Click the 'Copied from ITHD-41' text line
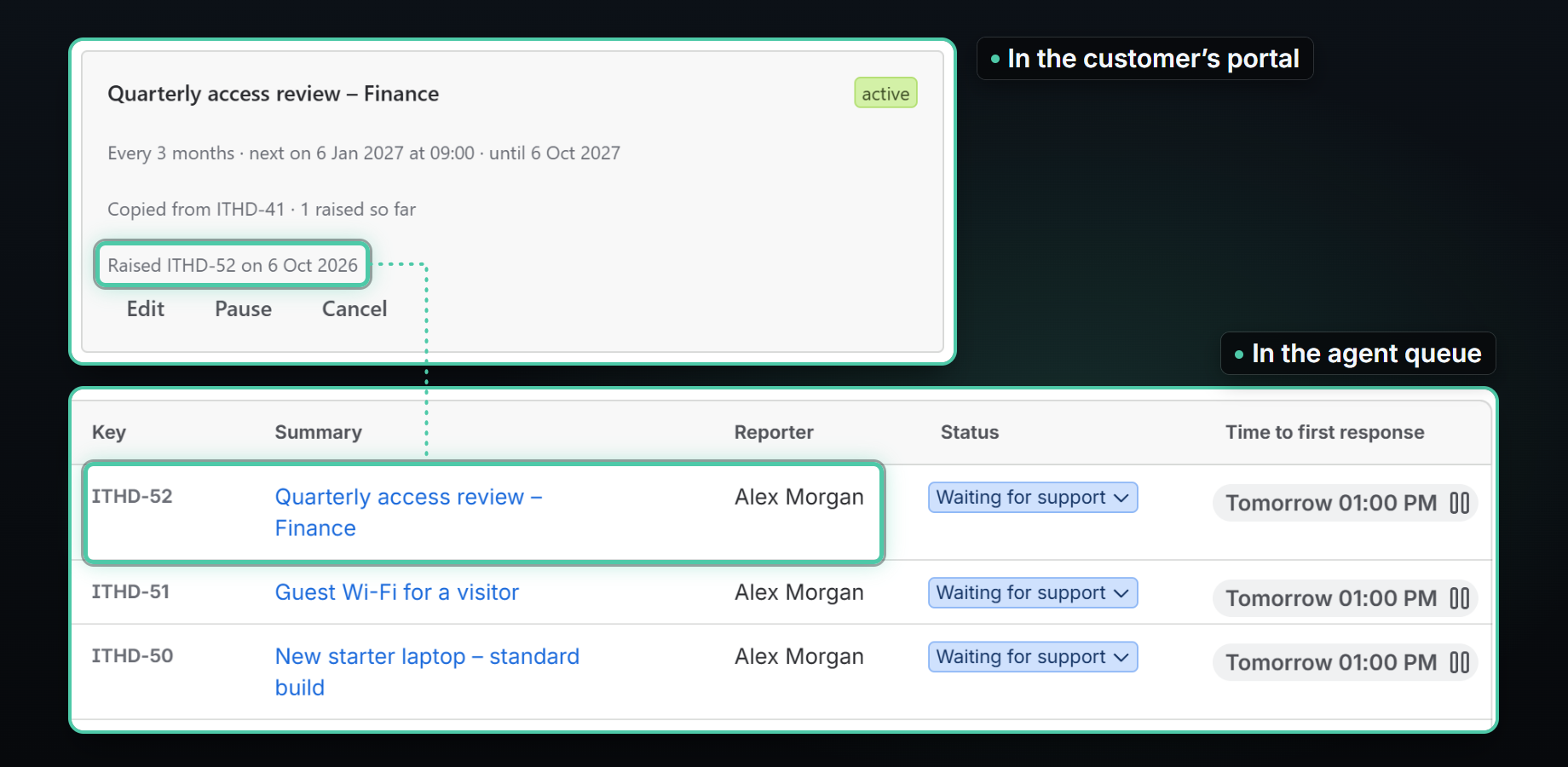 262,209
